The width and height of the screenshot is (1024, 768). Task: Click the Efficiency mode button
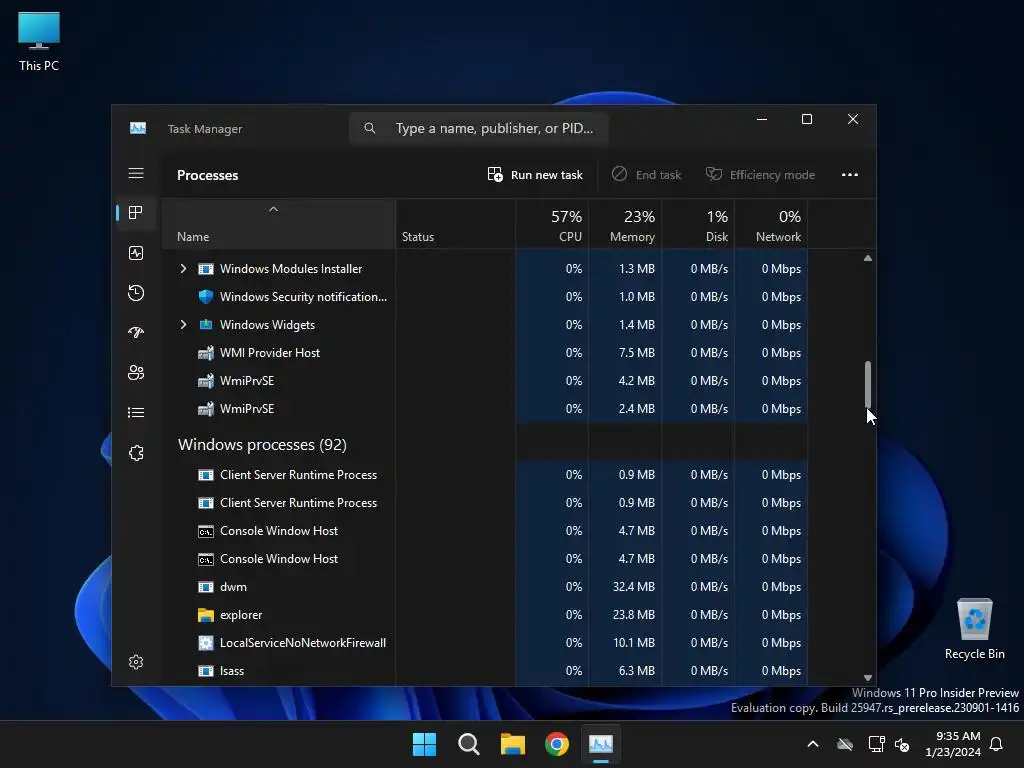(761, 174)
